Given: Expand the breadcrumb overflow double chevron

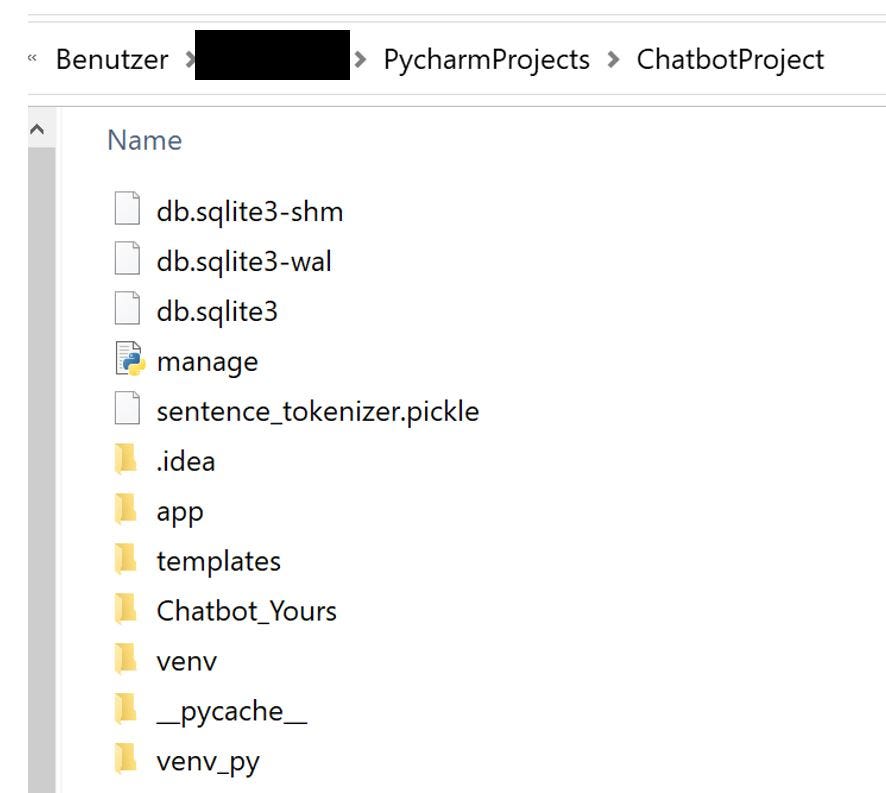Looking at the screenshot, I should [32, 60].
